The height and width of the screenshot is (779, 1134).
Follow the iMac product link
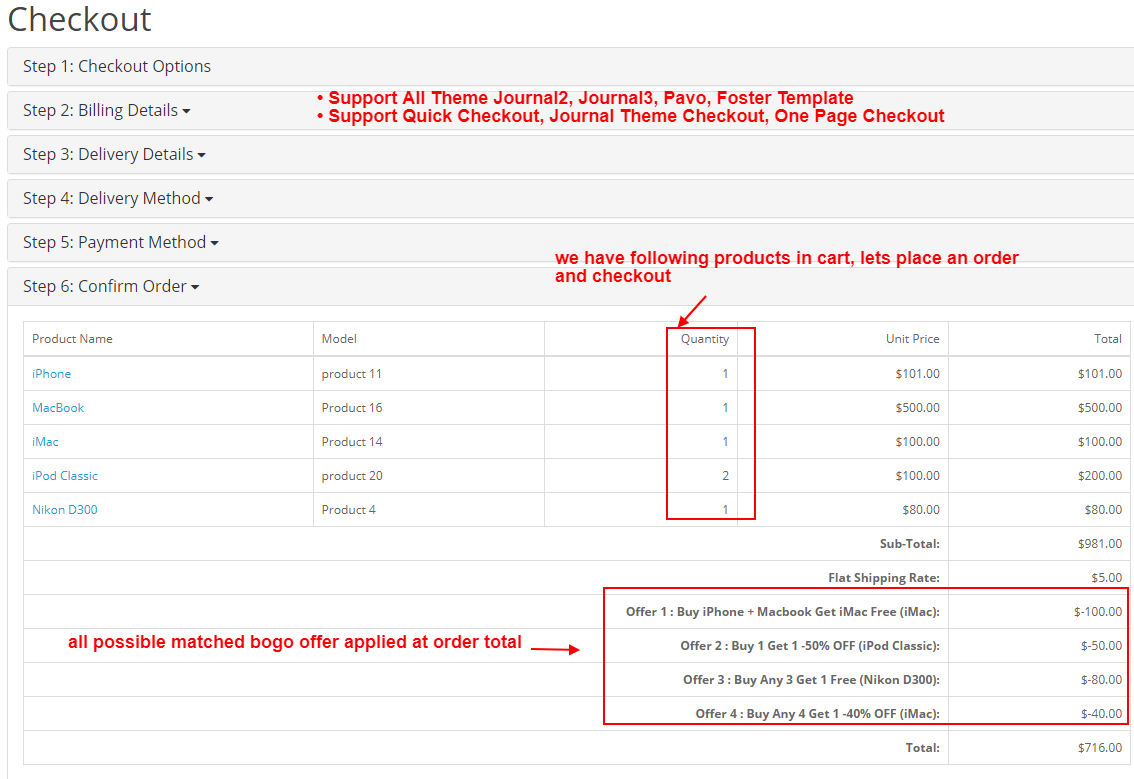[45, 442]
